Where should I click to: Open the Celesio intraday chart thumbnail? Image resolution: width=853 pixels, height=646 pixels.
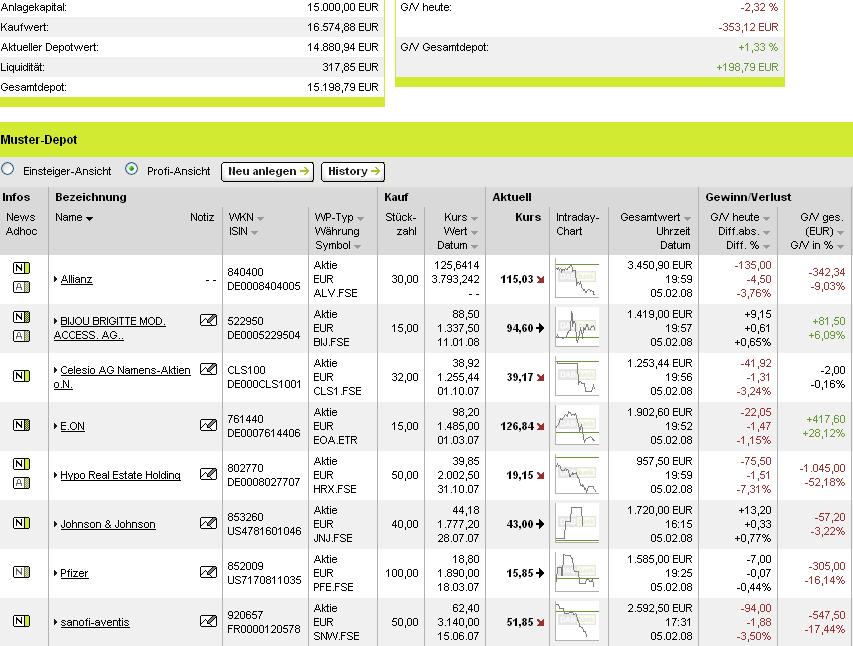(x=577, y=377)
